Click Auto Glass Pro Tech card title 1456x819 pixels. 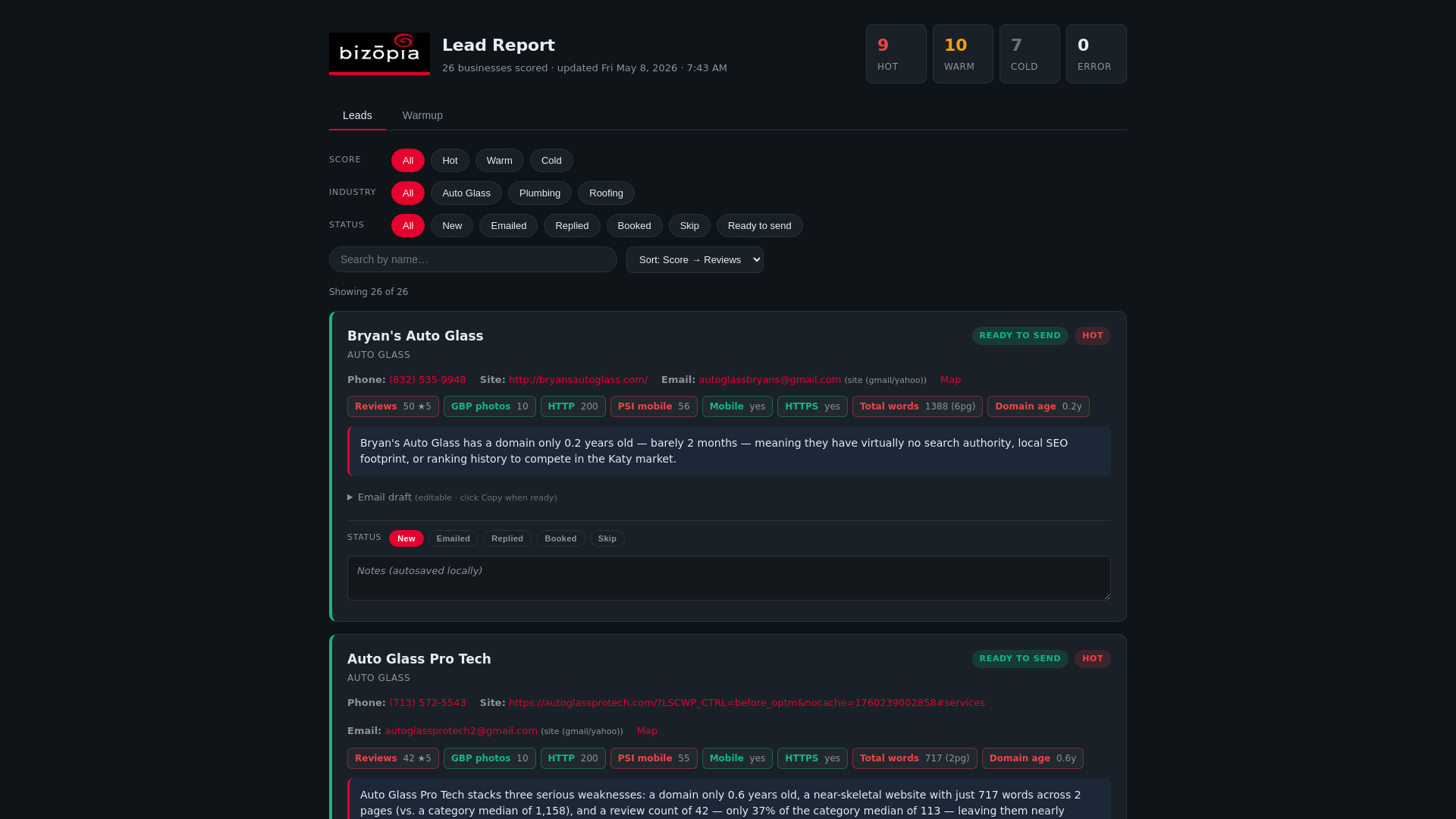(419, 659)
